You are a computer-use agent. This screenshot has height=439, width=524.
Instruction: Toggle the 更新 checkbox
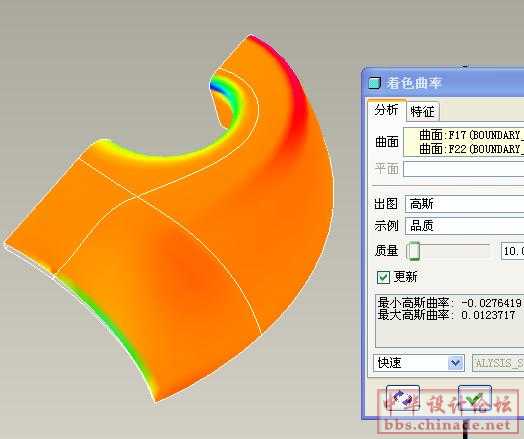click(x=383, y=277)
